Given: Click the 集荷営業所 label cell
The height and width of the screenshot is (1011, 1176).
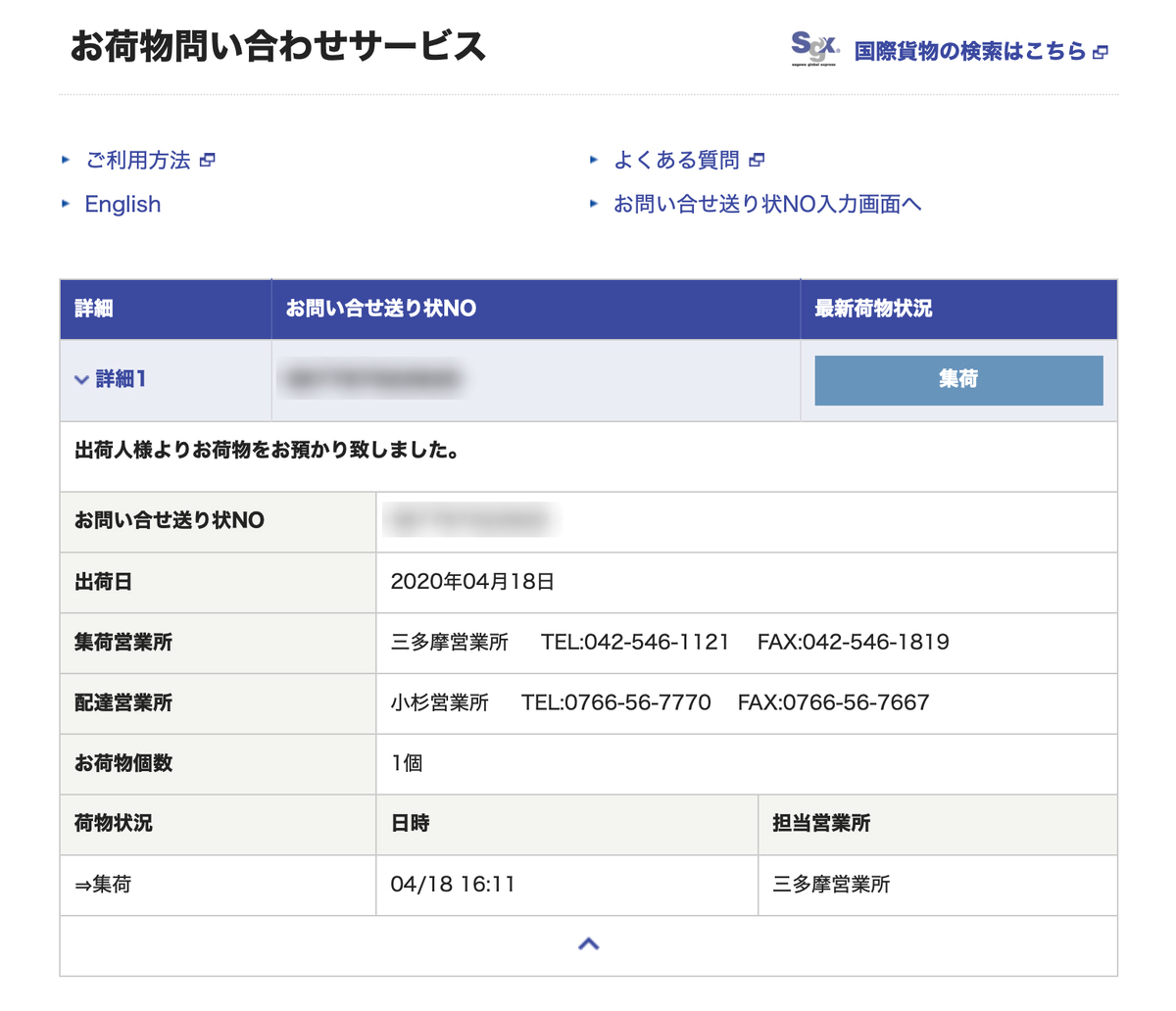Looking at the screenshot, I should (218, 643).
